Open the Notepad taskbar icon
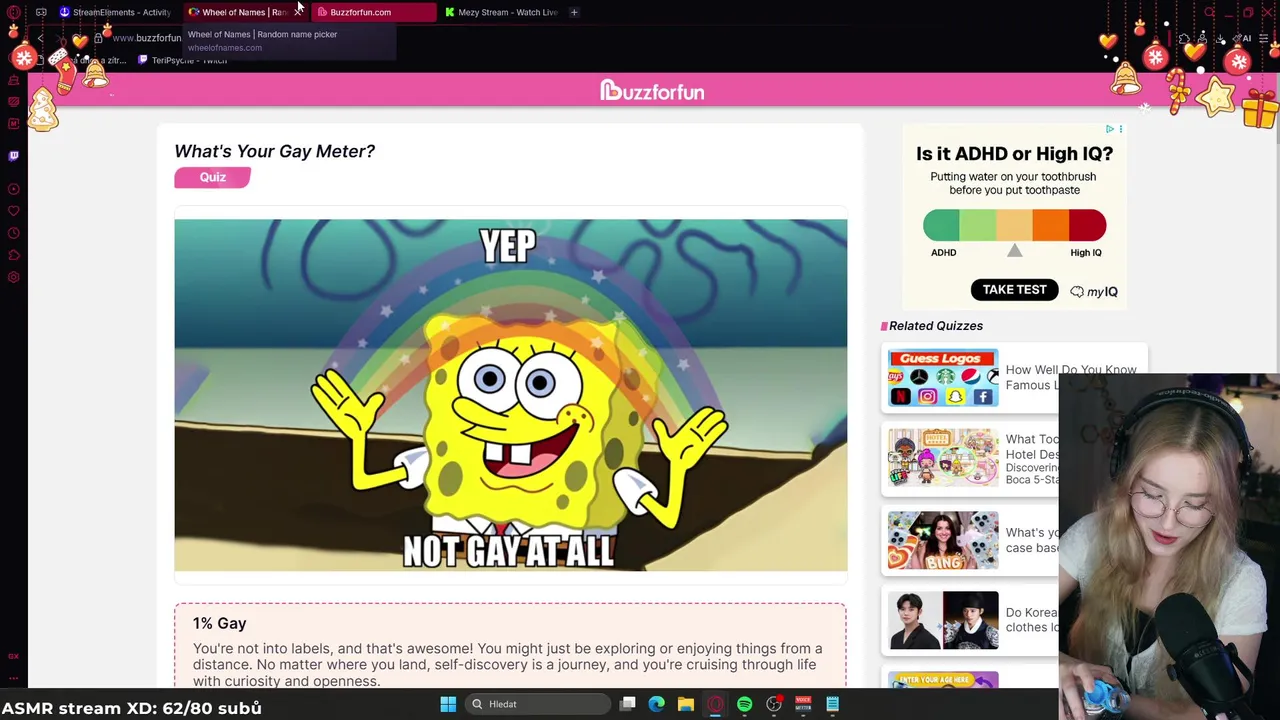Viewport: 1280px width, 720px height. (832, 704)
